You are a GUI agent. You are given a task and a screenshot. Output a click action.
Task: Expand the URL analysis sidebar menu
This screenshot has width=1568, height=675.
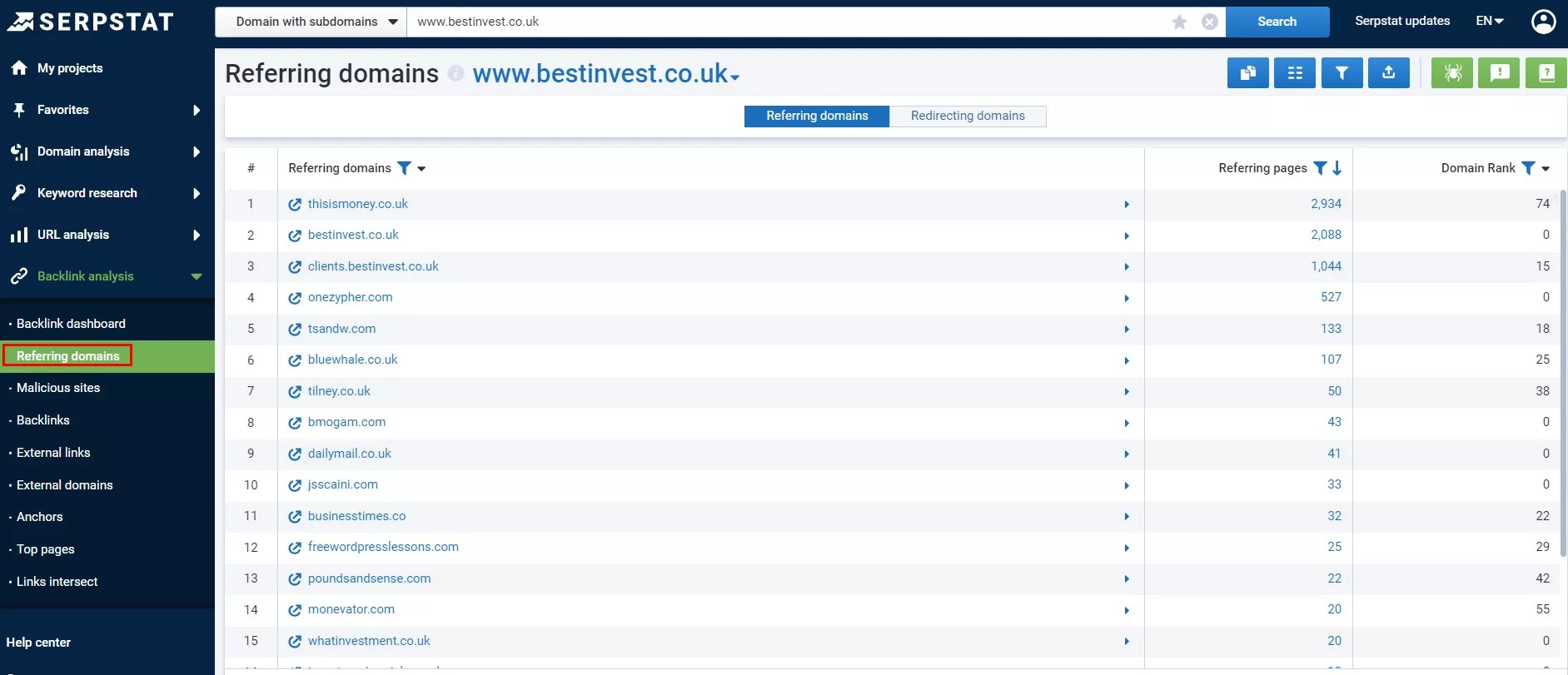(x=197, y=235)
